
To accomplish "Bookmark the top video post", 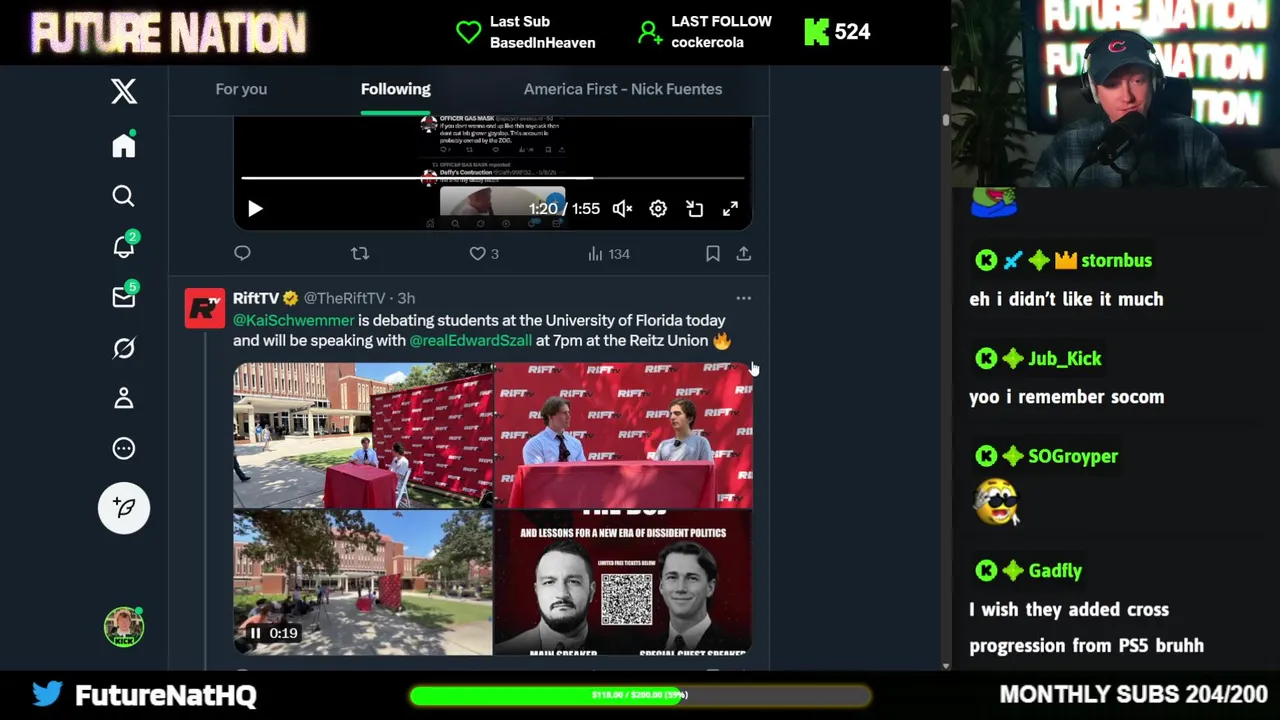I will (713, 254).
